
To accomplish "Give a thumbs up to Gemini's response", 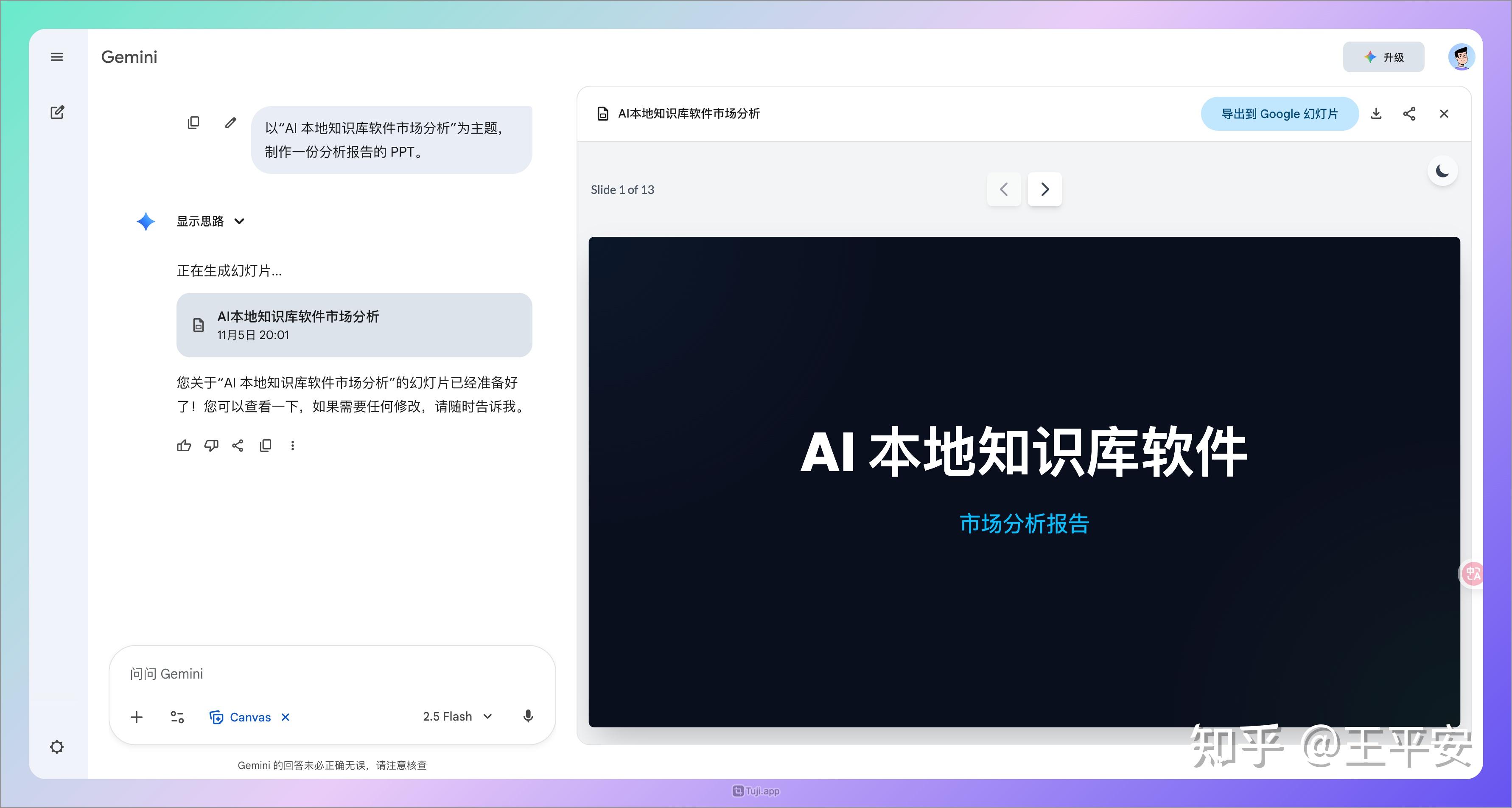I will [x=184, y=446].
